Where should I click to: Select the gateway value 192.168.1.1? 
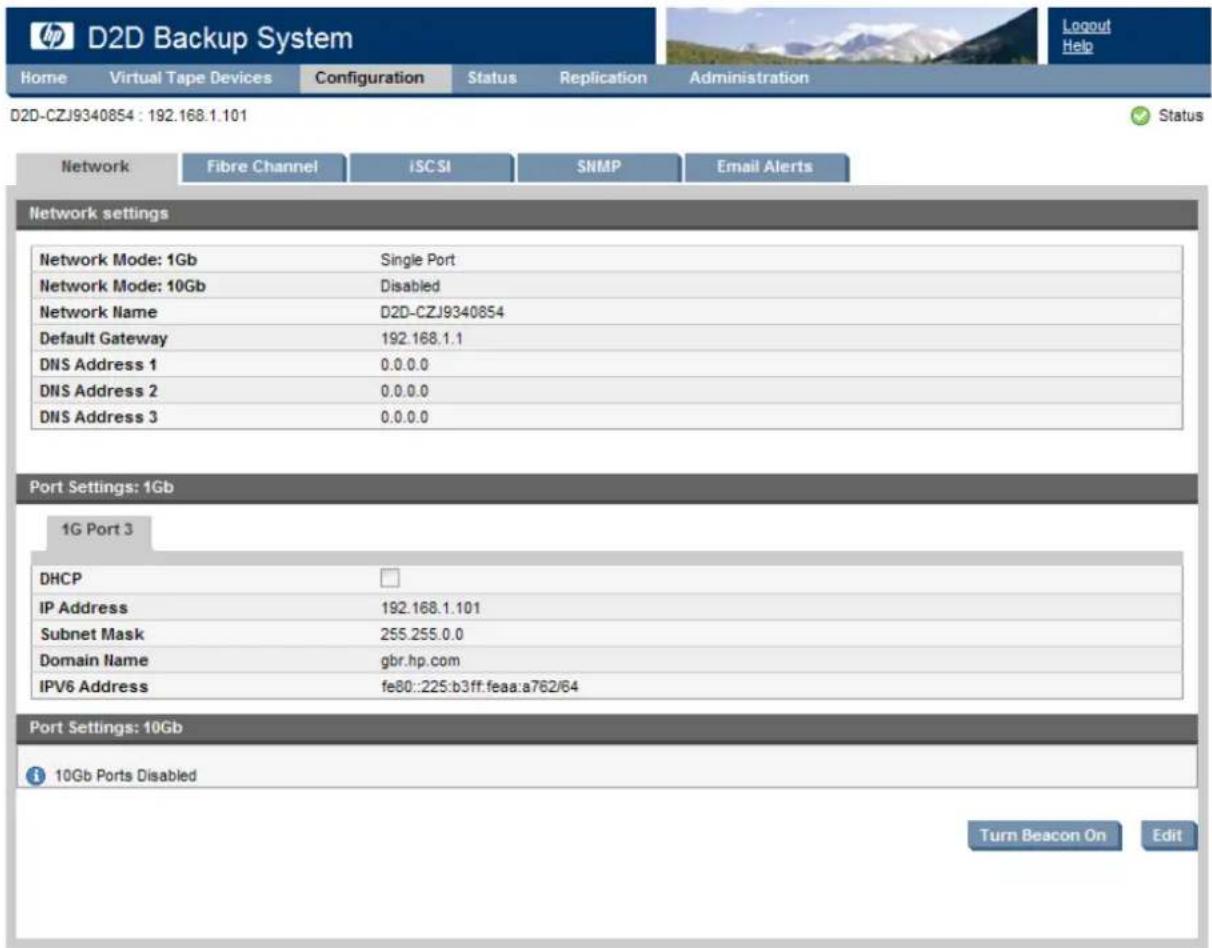[x=422, y=338]
